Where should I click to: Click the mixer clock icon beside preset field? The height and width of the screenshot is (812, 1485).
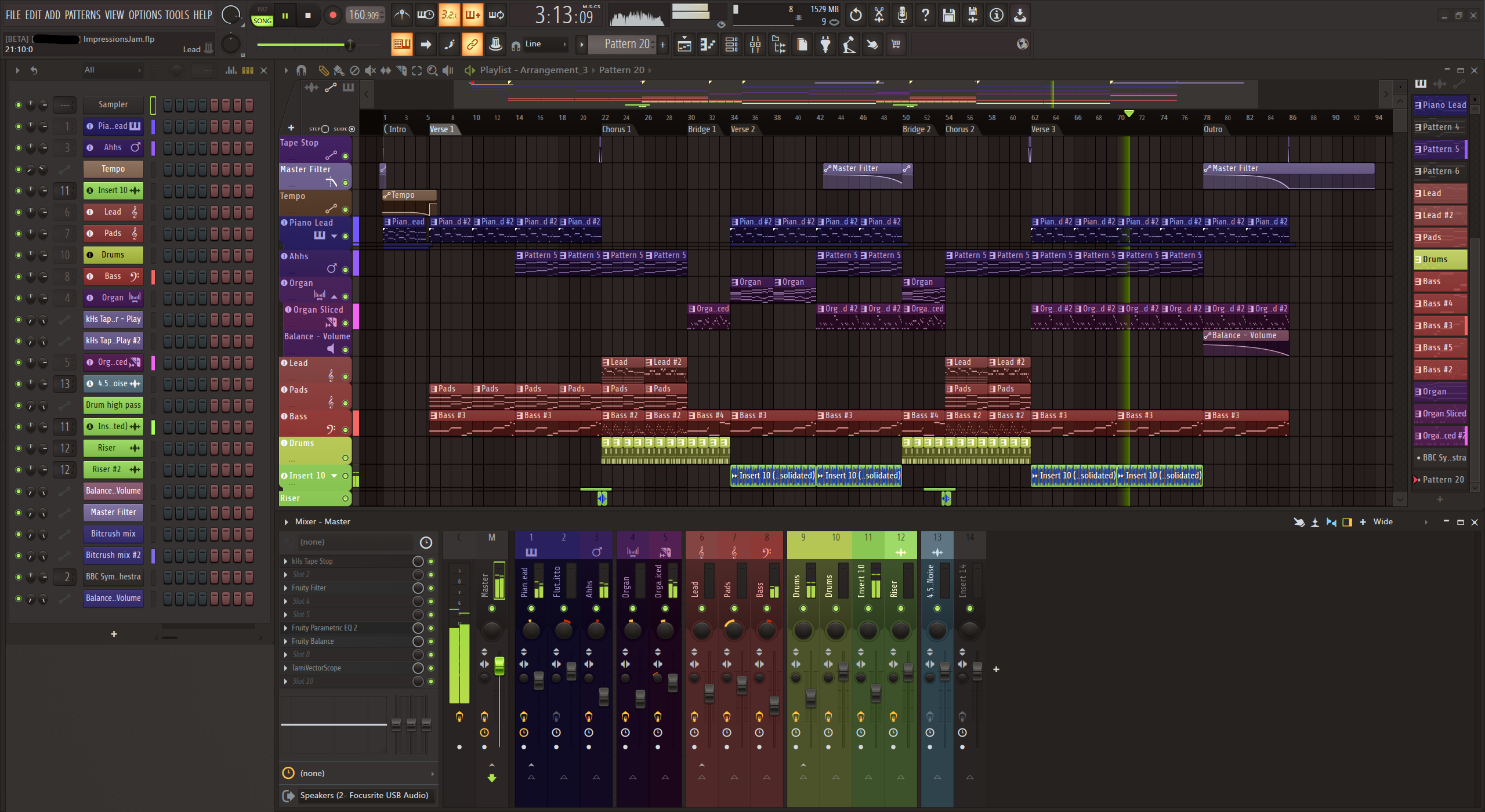(x=426, y=542)
